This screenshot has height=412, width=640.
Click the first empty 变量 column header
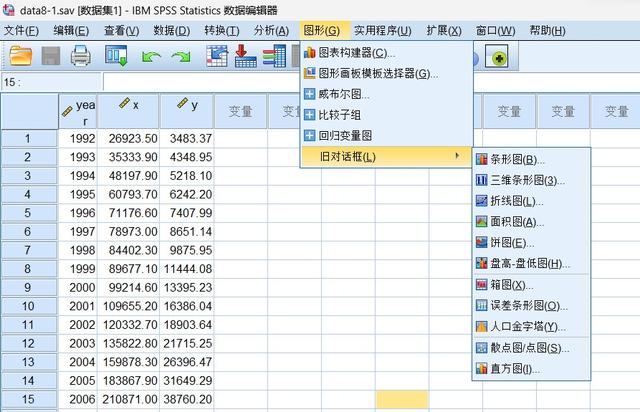240,111
